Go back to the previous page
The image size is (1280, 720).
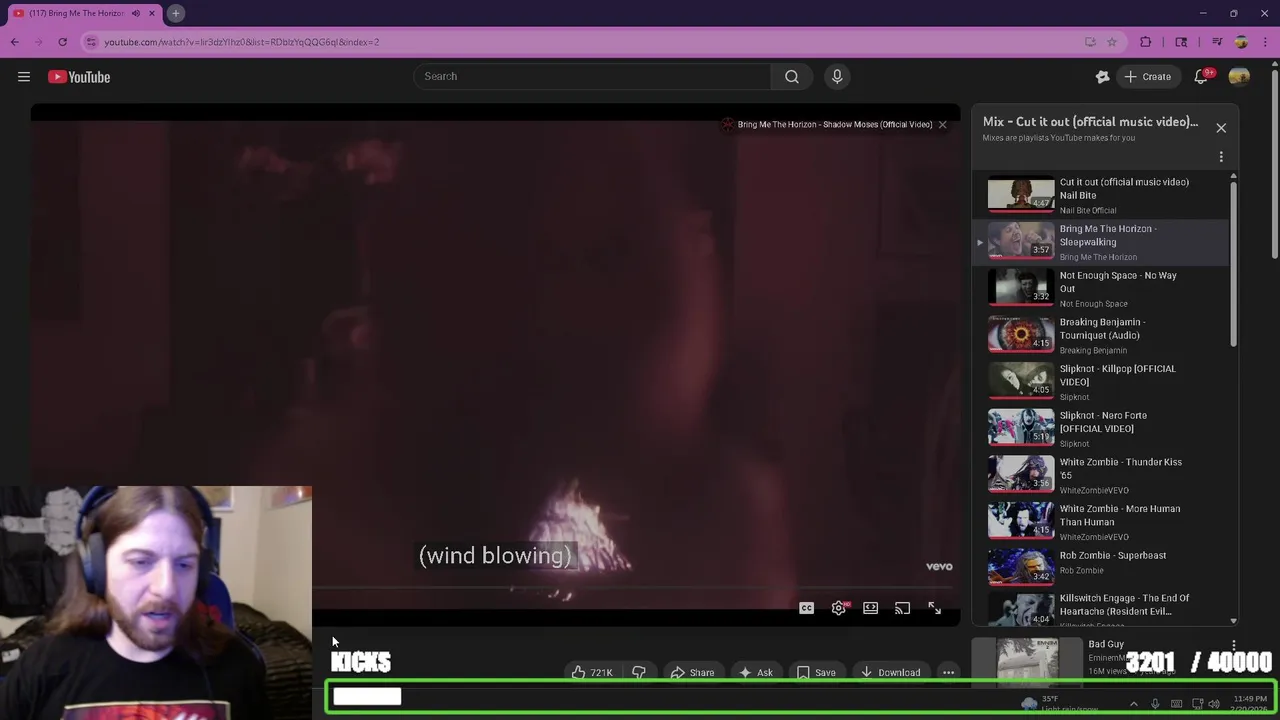tap(14, 42)
